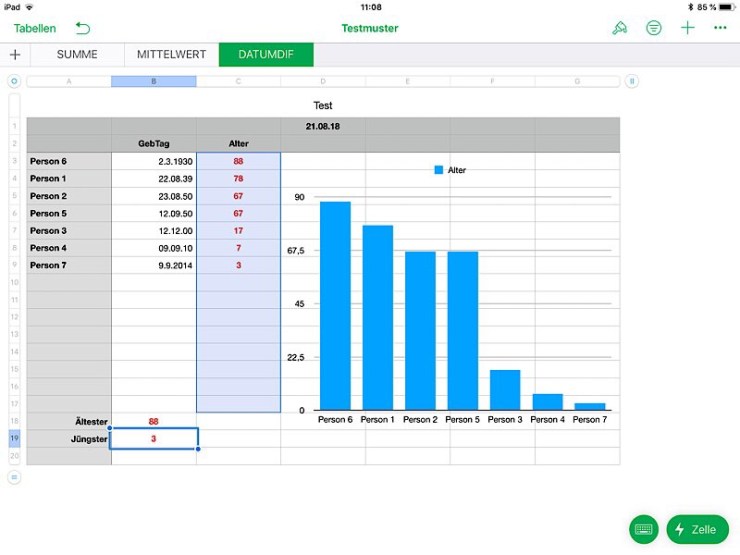The height and width of the screenshot is (555, 740).
Task: Open the sort and filter options
Action: [653, 28]
